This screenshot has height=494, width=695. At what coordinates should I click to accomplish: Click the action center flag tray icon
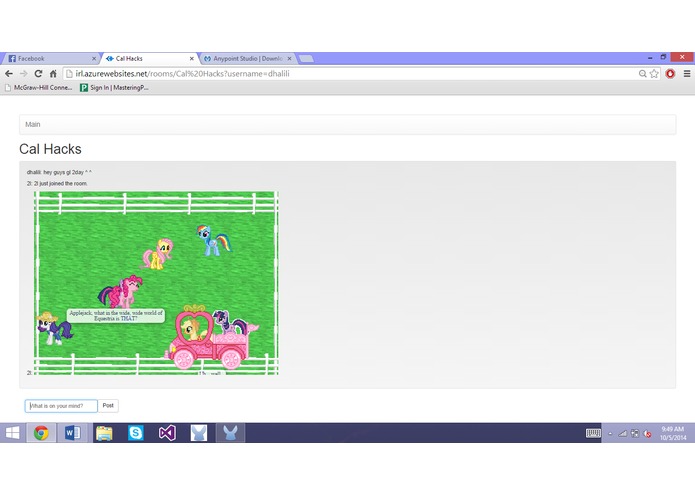coord(635,434)
